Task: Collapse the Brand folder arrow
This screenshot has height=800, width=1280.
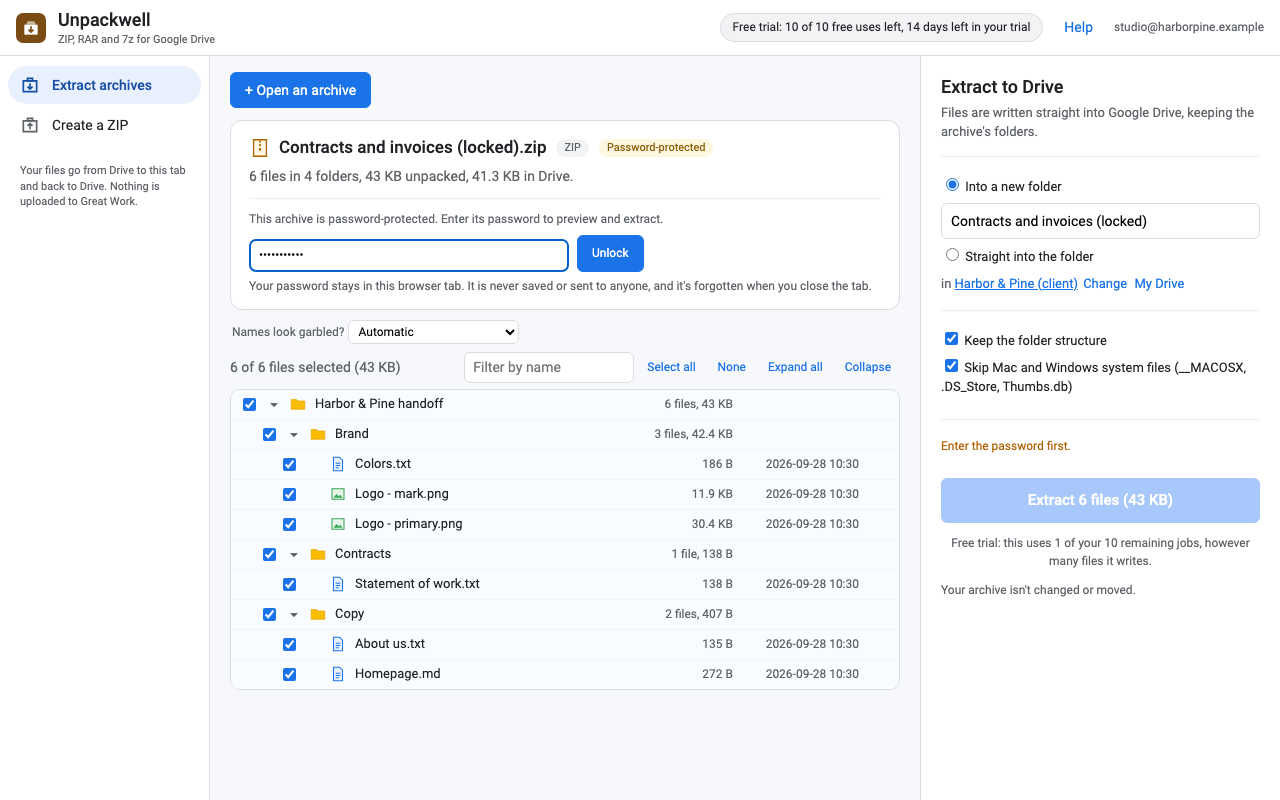Action: pyautogui.click(x=294, y=434)
